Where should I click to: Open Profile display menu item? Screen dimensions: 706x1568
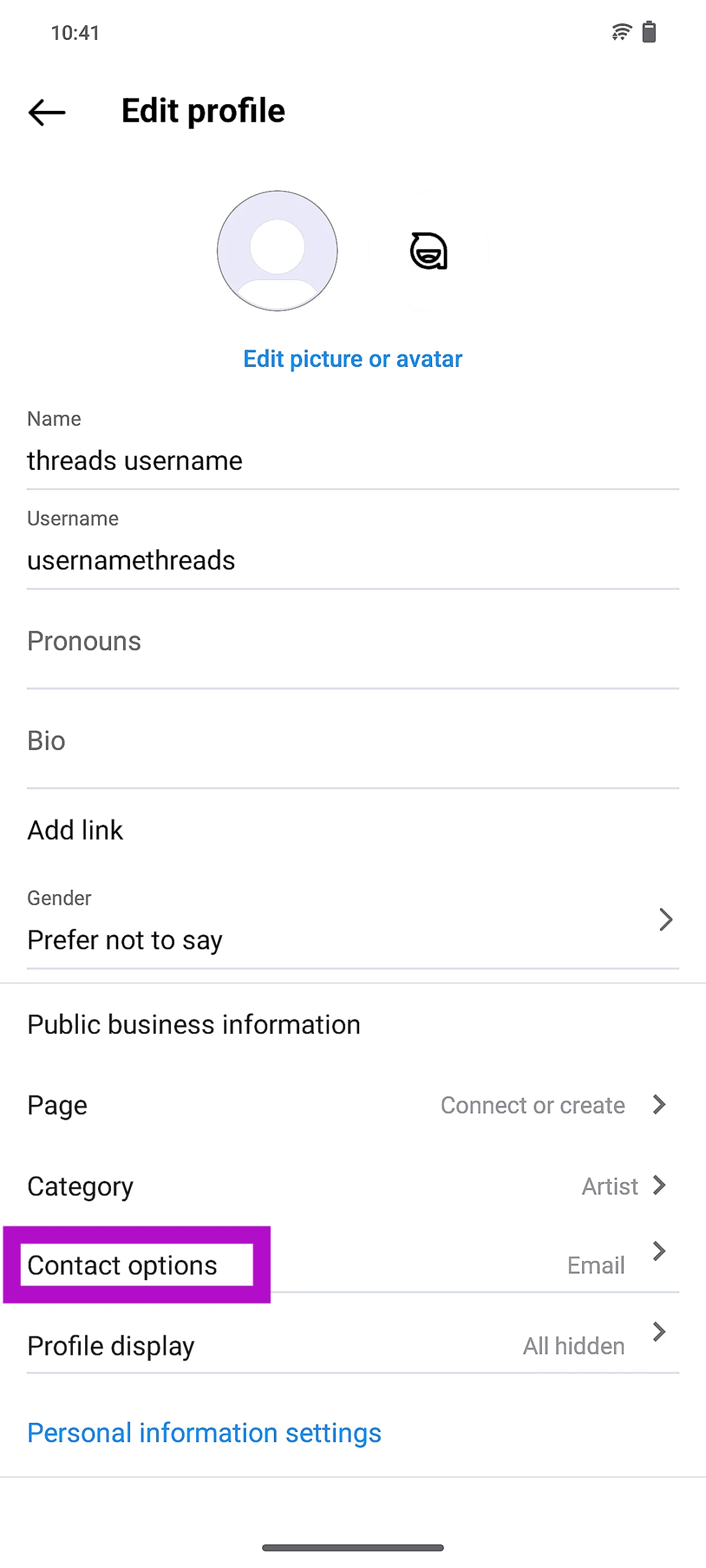[111, 1346]
